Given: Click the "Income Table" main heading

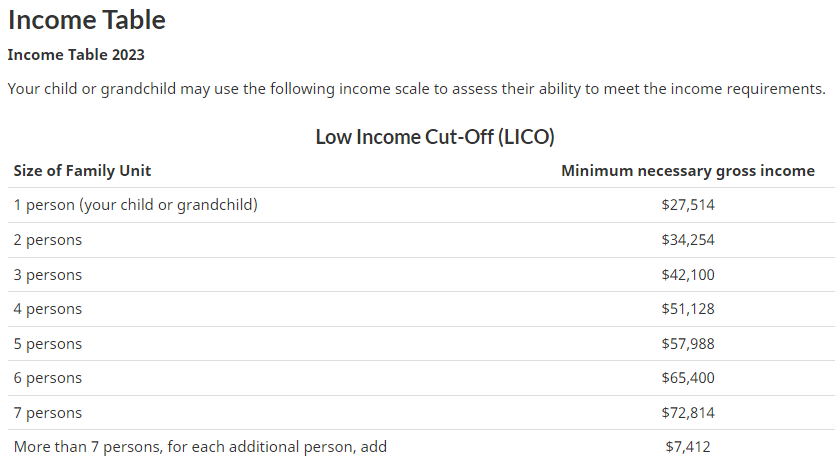Looking at the screenshot, I should point(87,19).
